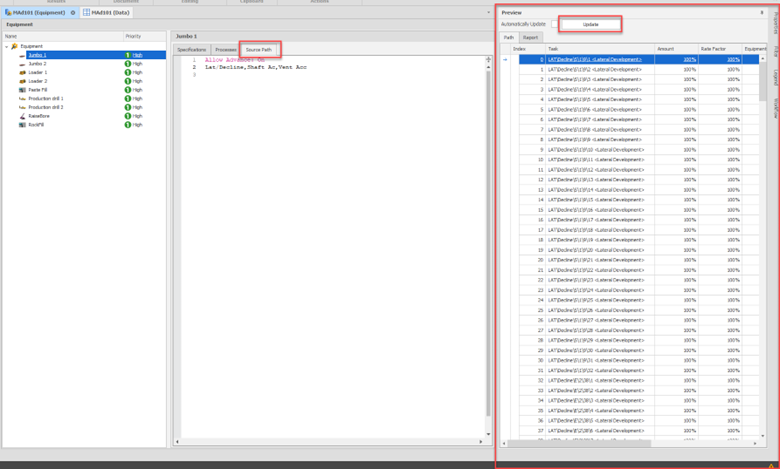The image size is (780, 469).
Task: Enable the Automatically Update checkbox
Action: click(x=555, y=23)
